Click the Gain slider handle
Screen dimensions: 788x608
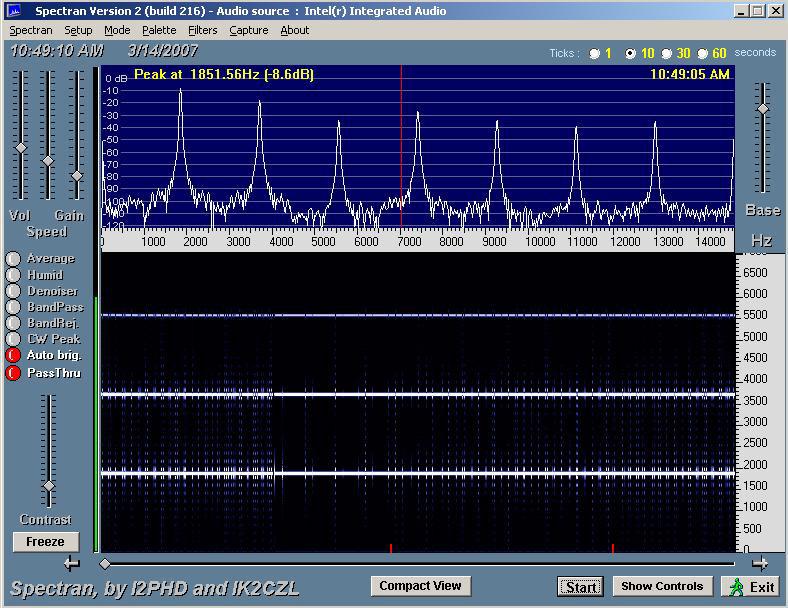coord(77,176)
